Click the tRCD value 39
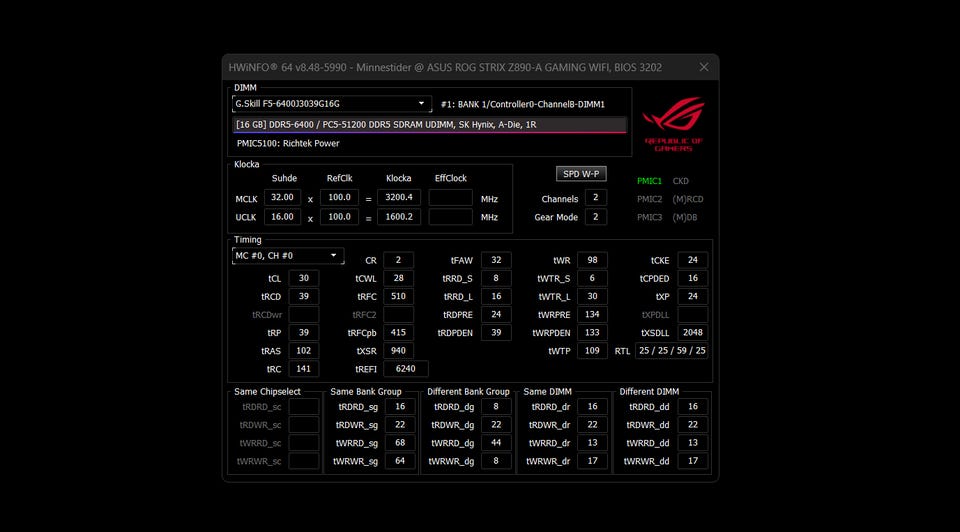Screen dimensions: 960x532 (x=304, y=296)
